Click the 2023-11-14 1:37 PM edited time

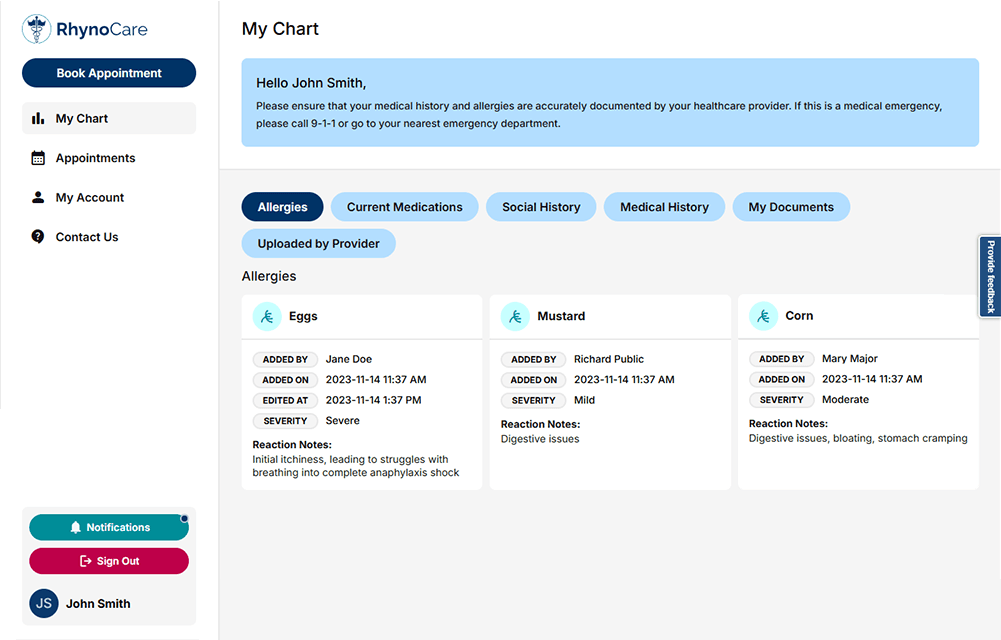pos(373,400)
